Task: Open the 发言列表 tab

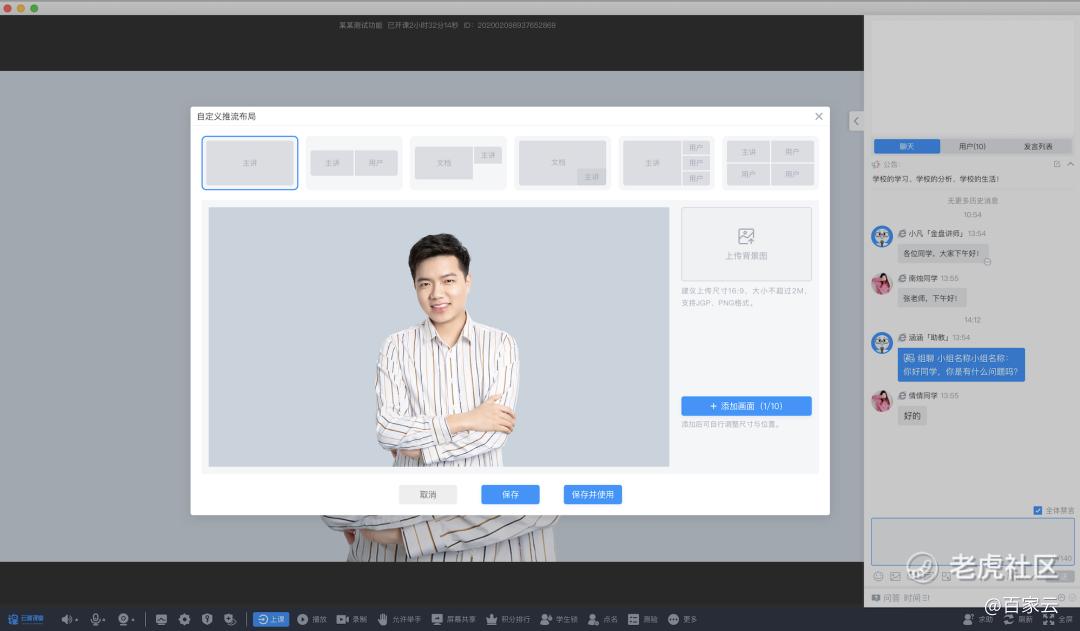Action: pos(1037,146)
